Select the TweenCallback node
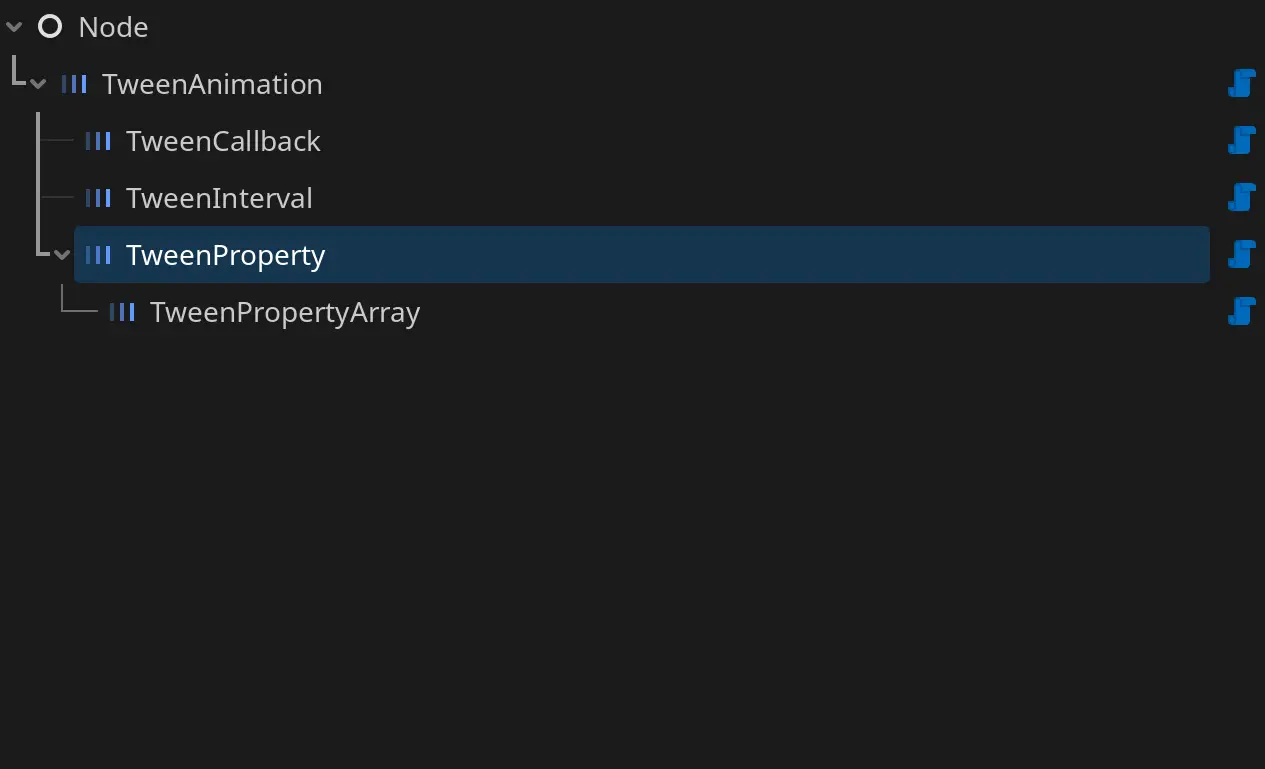 [x=223, y=141]
